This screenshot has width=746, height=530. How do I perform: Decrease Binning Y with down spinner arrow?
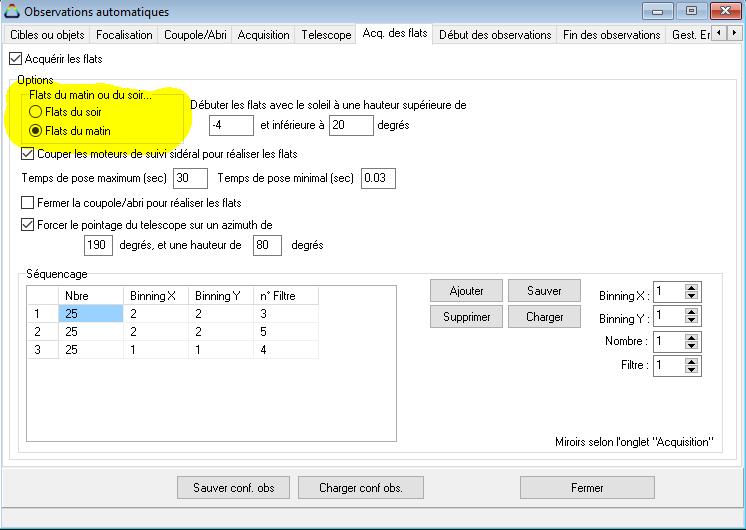pos(692,322)
